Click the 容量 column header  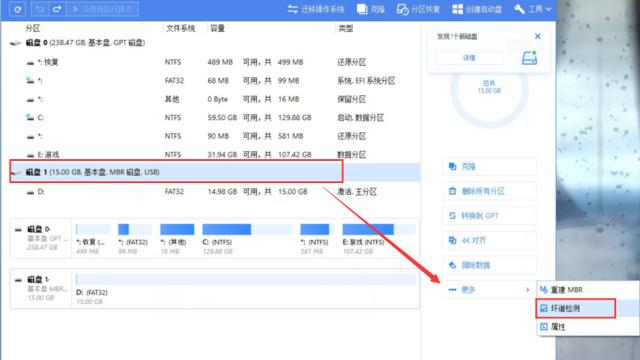coord(218,28)
